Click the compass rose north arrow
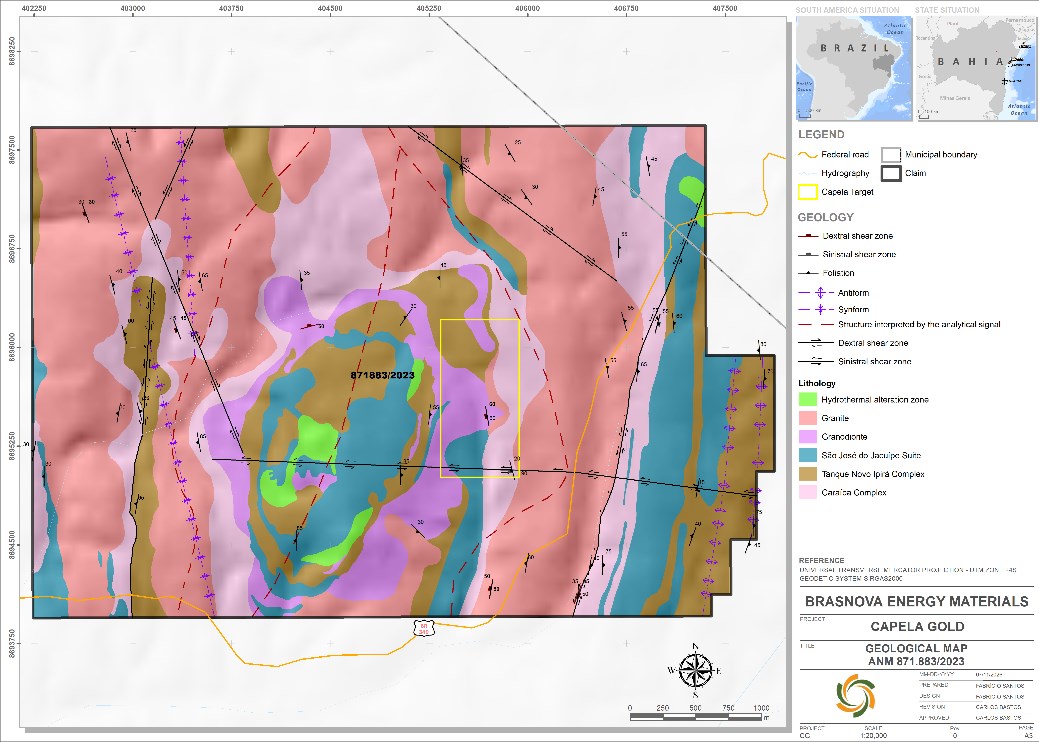This screenshot has height=742, width=1039. pos(696,669)
